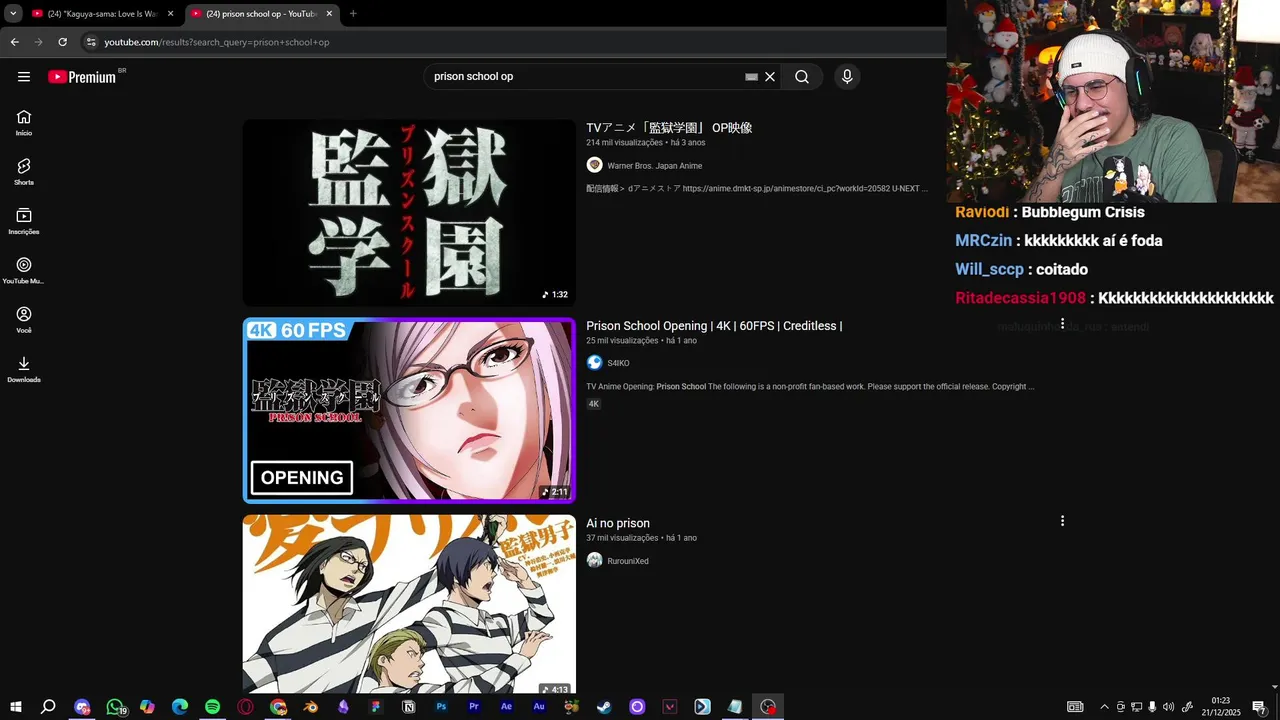
Task: Launch Photoshop from the taskbar
Action: pyautogui.click(x=441, y=707)
